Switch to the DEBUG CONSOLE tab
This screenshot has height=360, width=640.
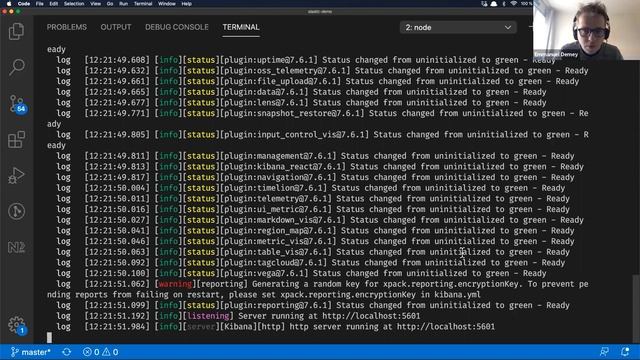177,27
